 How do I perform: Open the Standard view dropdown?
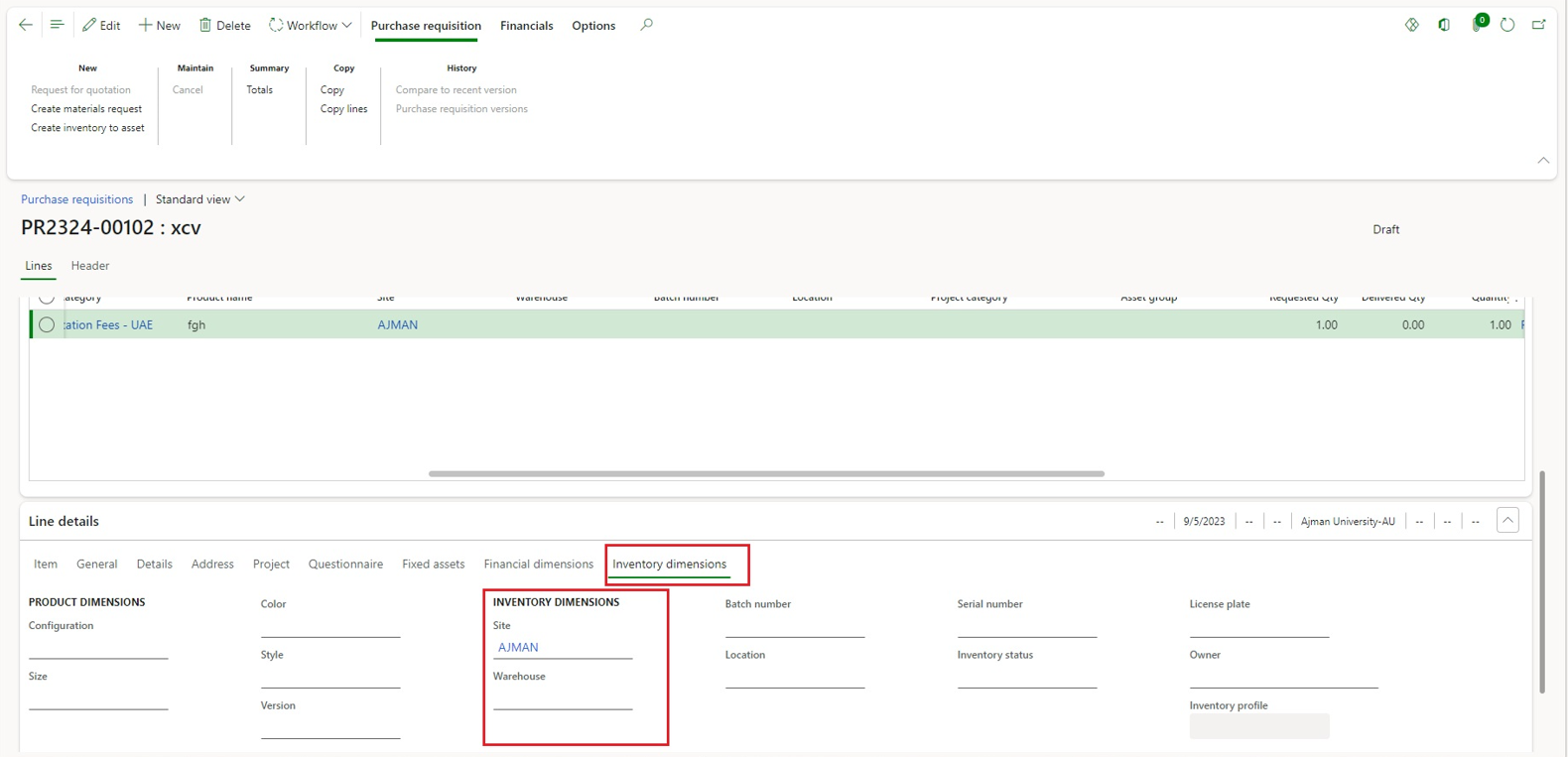[x=199, y=199]
